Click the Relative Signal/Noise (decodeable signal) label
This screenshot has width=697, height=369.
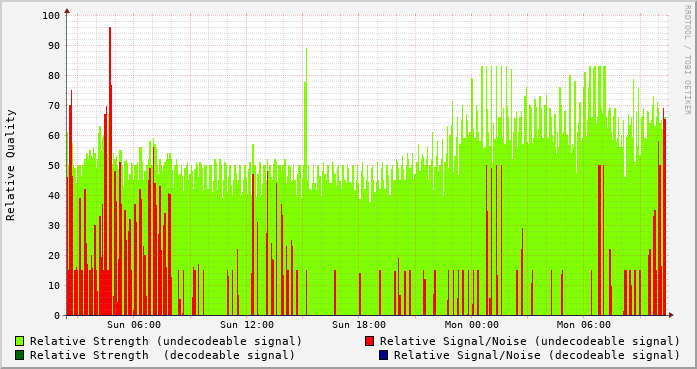tap(537, 355)
